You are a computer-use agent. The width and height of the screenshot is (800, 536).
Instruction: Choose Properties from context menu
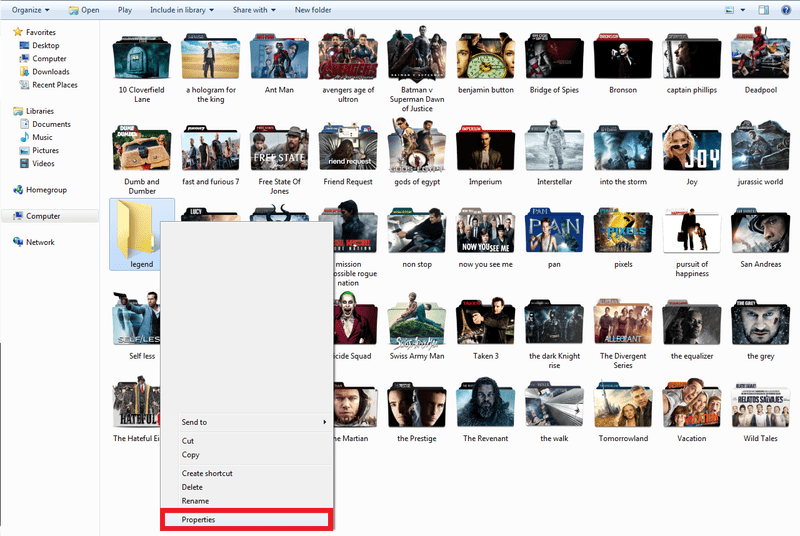pos(247,520)
